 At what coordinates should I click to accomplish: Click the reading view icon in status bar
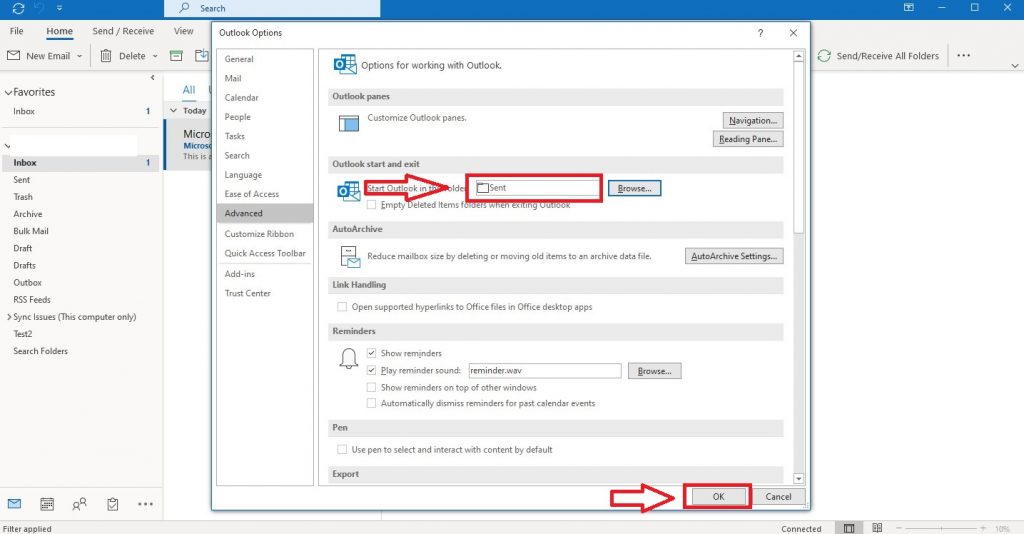877,528
